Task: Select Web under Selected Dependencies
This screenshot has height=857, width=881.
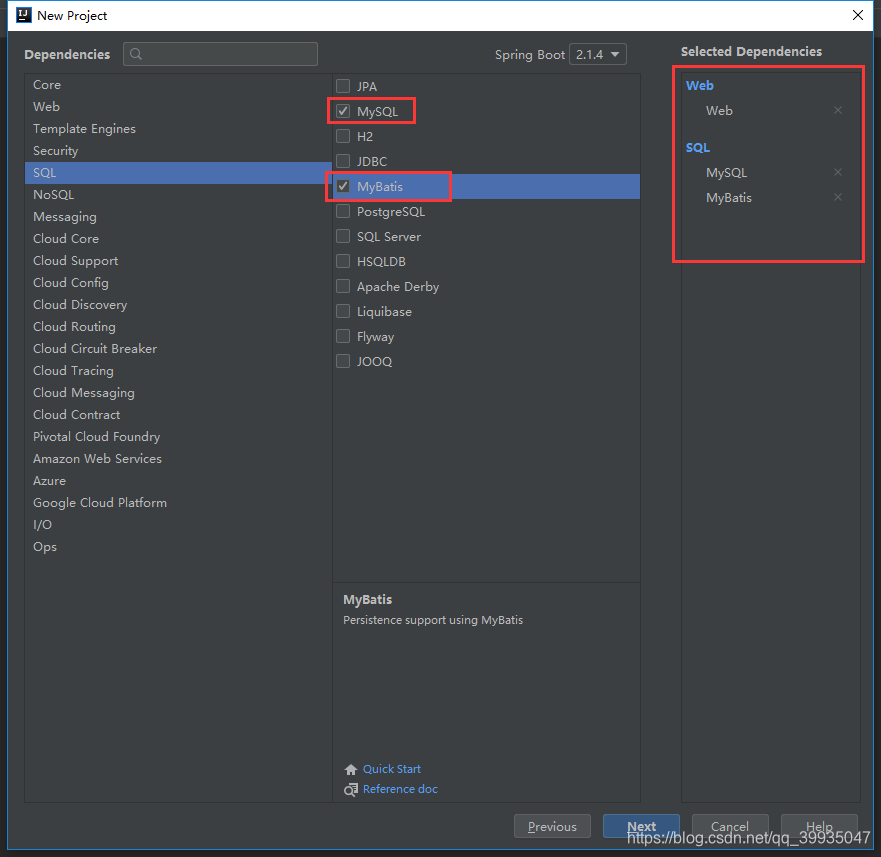Action: click(x=719, y=111)
